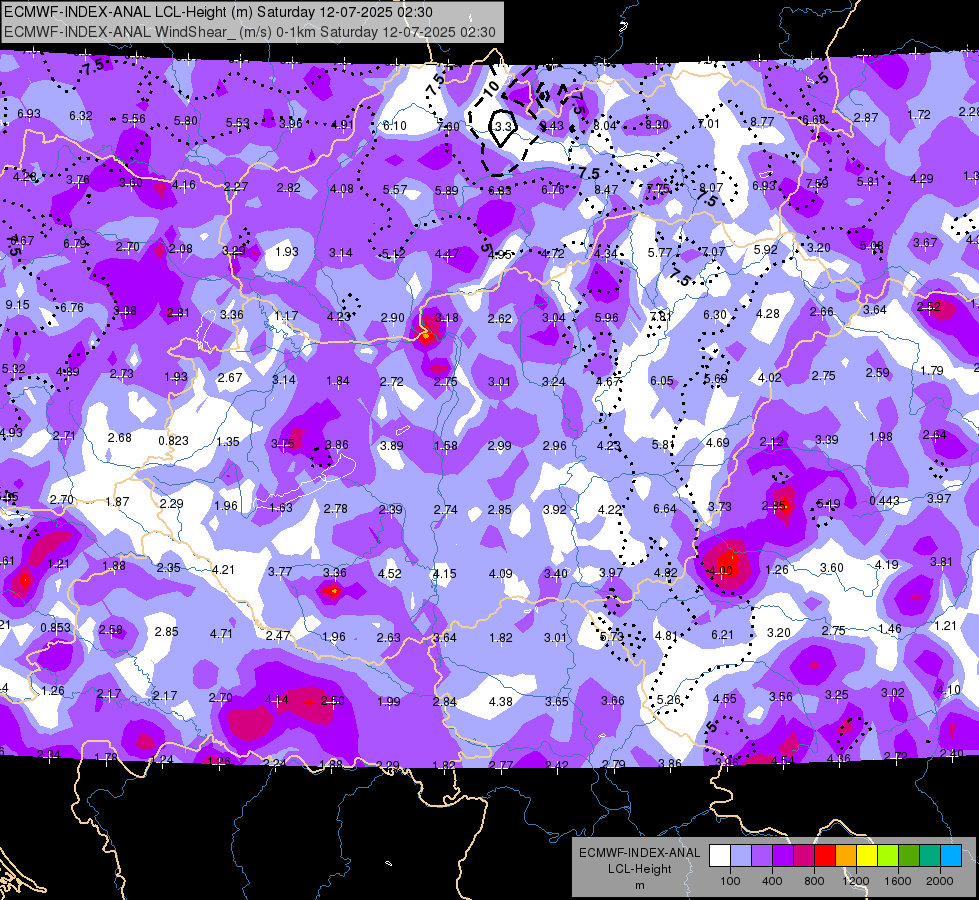
Task: Click the wind shear value 8.47
Action: [x=606, y=189]
